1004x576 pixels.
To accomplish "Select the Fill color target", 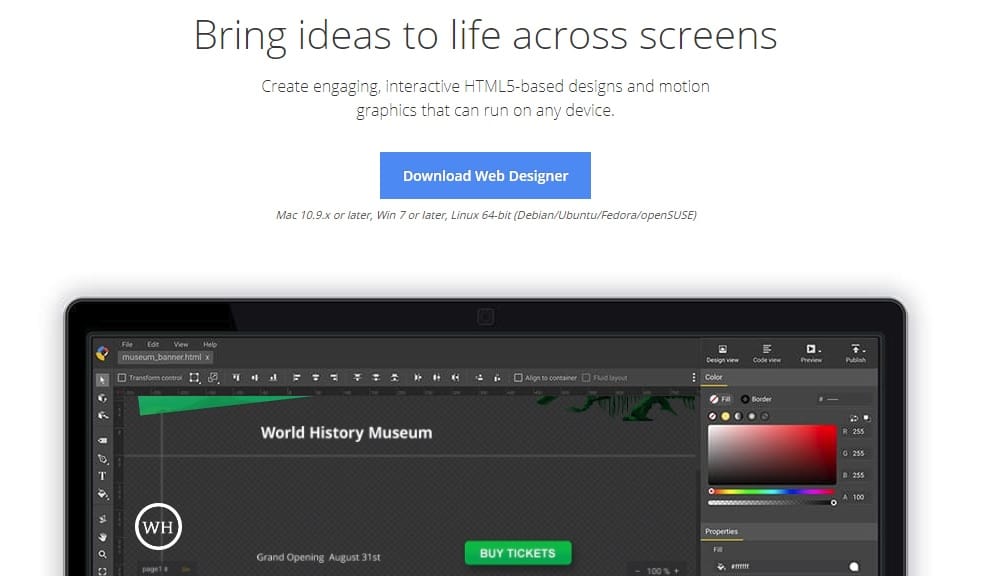I will coord(720,399).
